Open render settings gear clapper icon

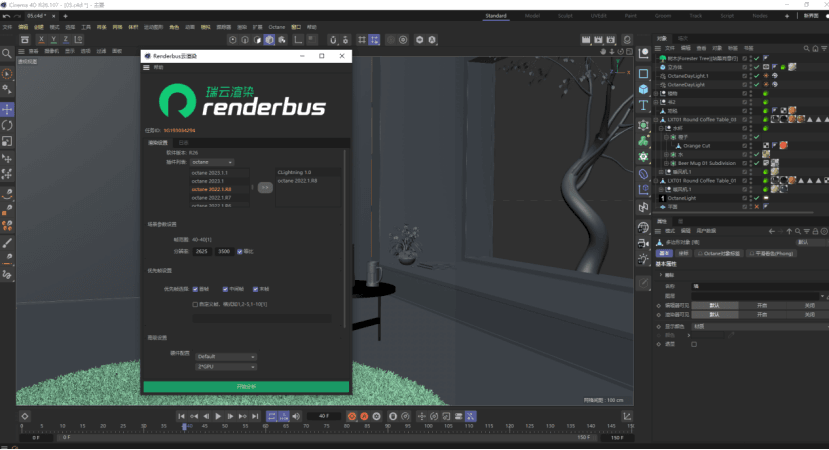[611, 40]
